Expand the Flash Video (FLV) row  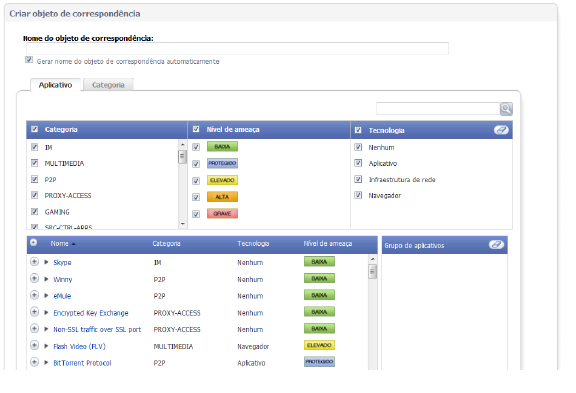pyautogui.click(x=46, y=346)
